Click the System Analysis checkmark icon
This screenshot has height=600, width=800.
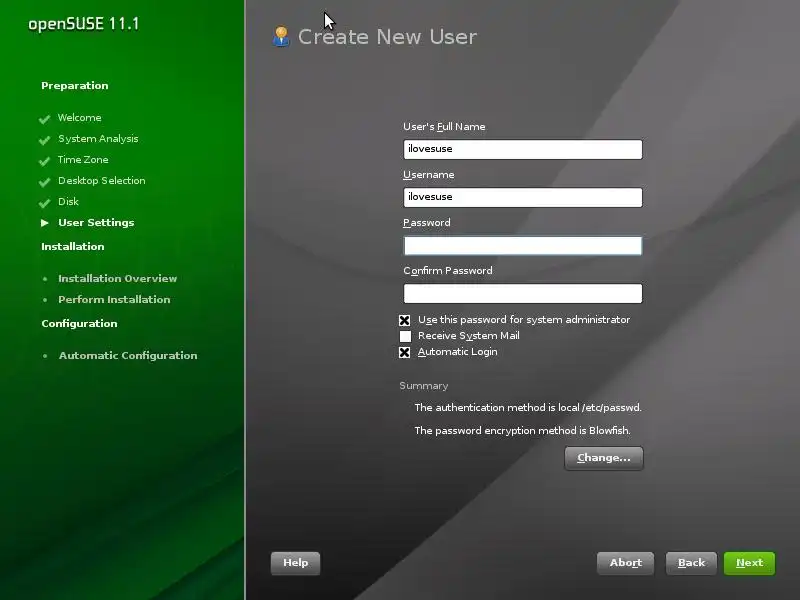pyautogui.click(x=44, y=140)
